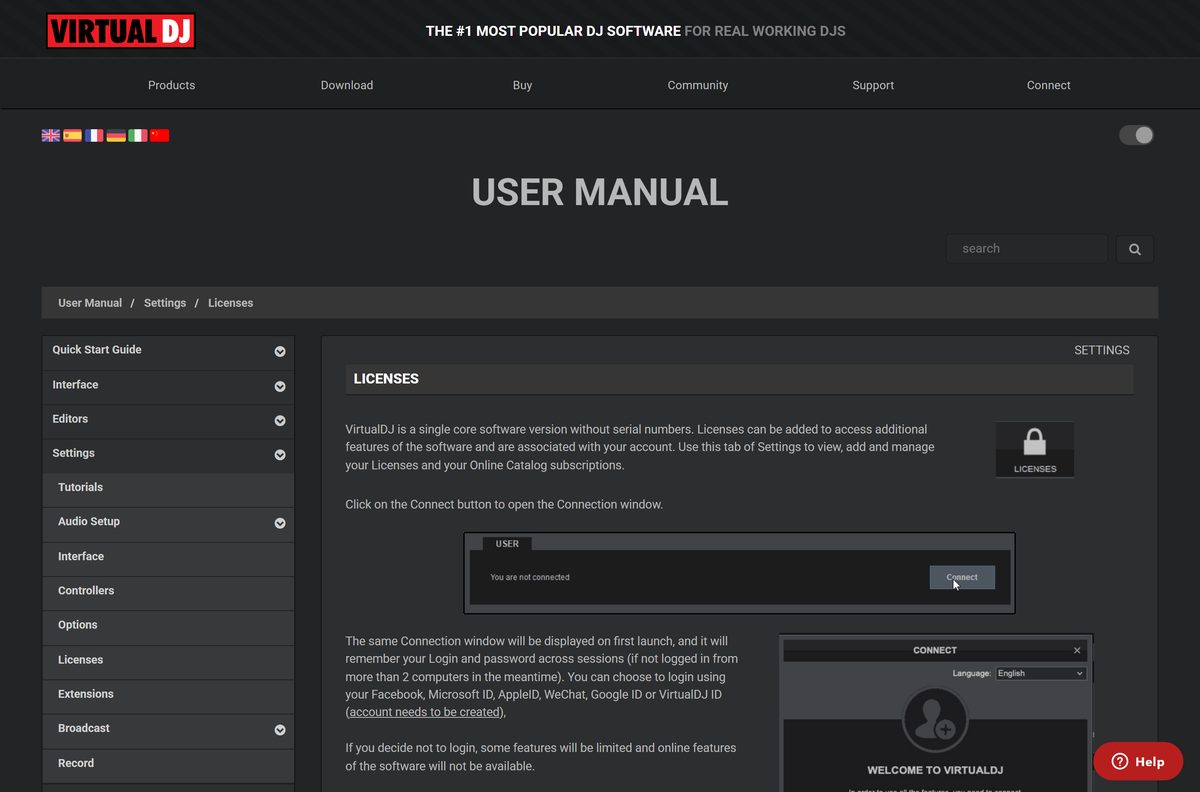Open the Interface page under Settings
Screen dimensions: 1200x792
click(168, 557)
